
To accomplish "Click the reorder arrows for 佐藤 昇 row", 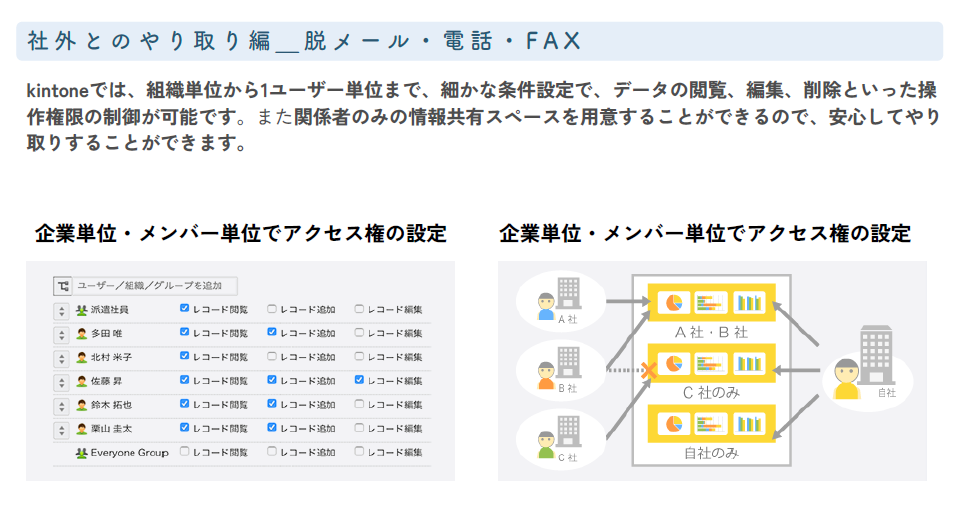I will pos(61,382).
